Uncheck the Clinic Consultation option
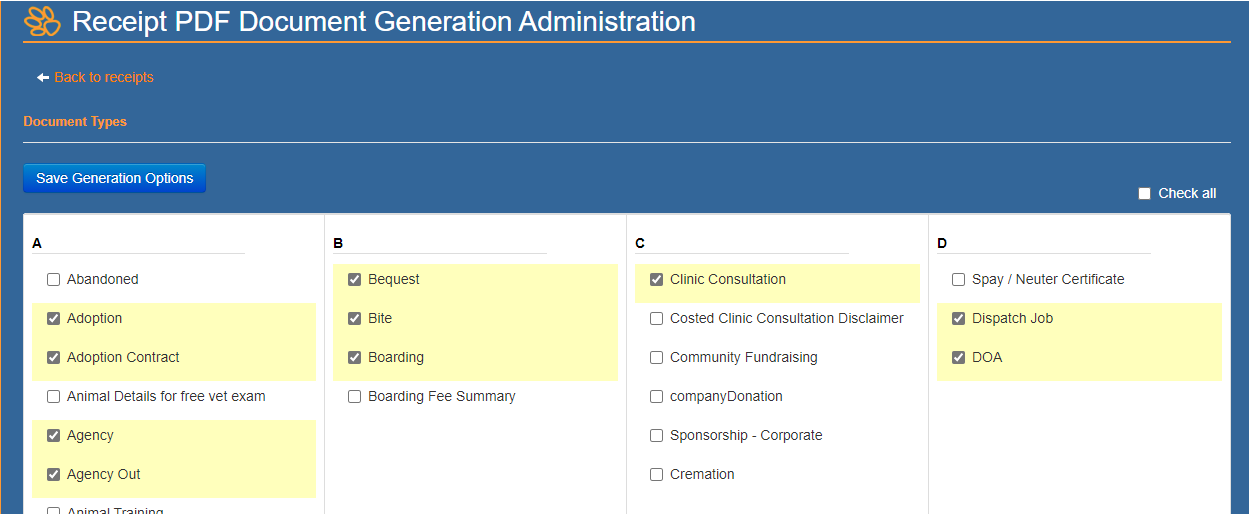The image size is (1249, 514). tap(657, 280)
